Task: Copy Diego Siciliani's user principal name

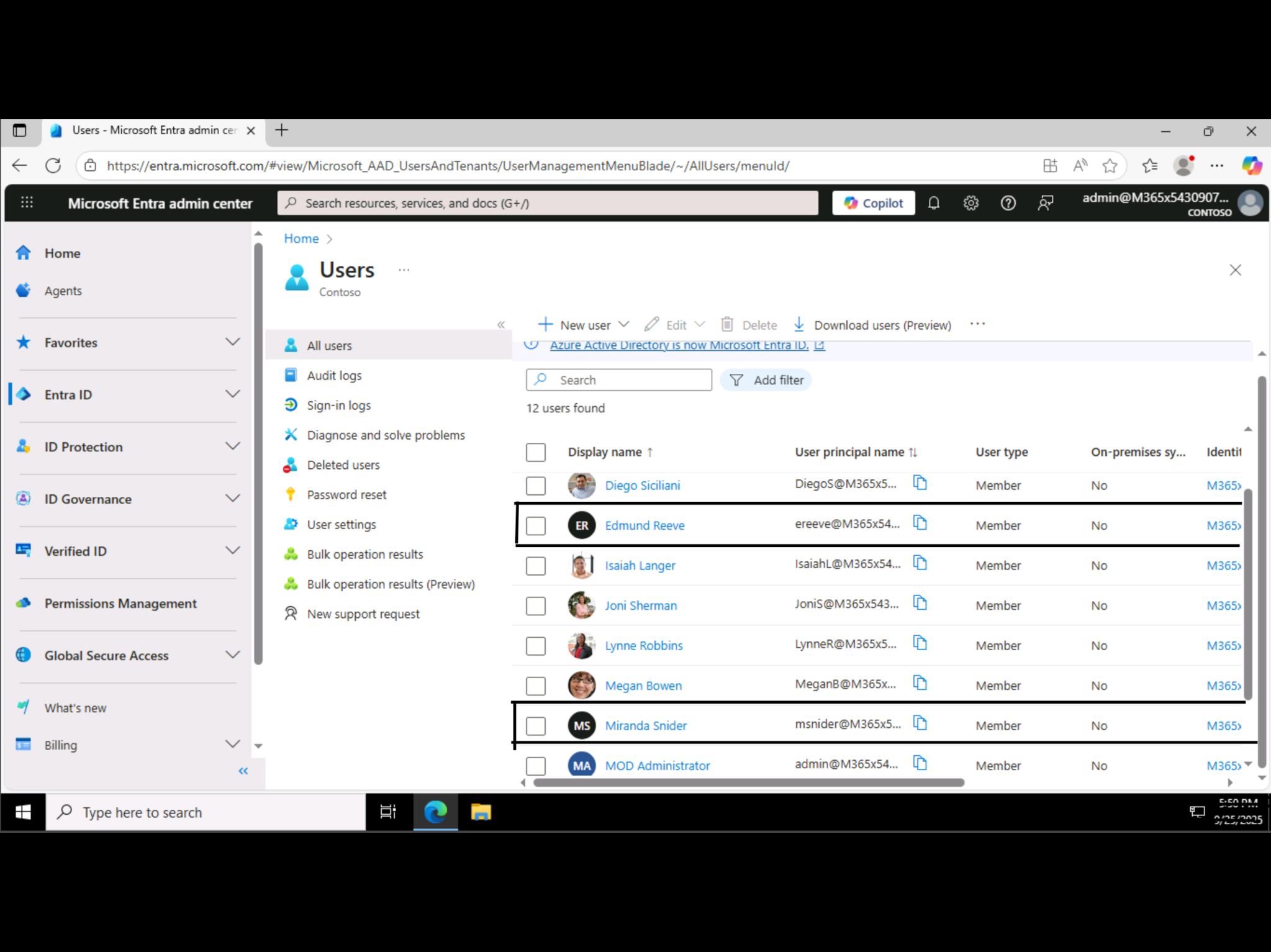Action: pyautogui.click(x=920, y=483)
